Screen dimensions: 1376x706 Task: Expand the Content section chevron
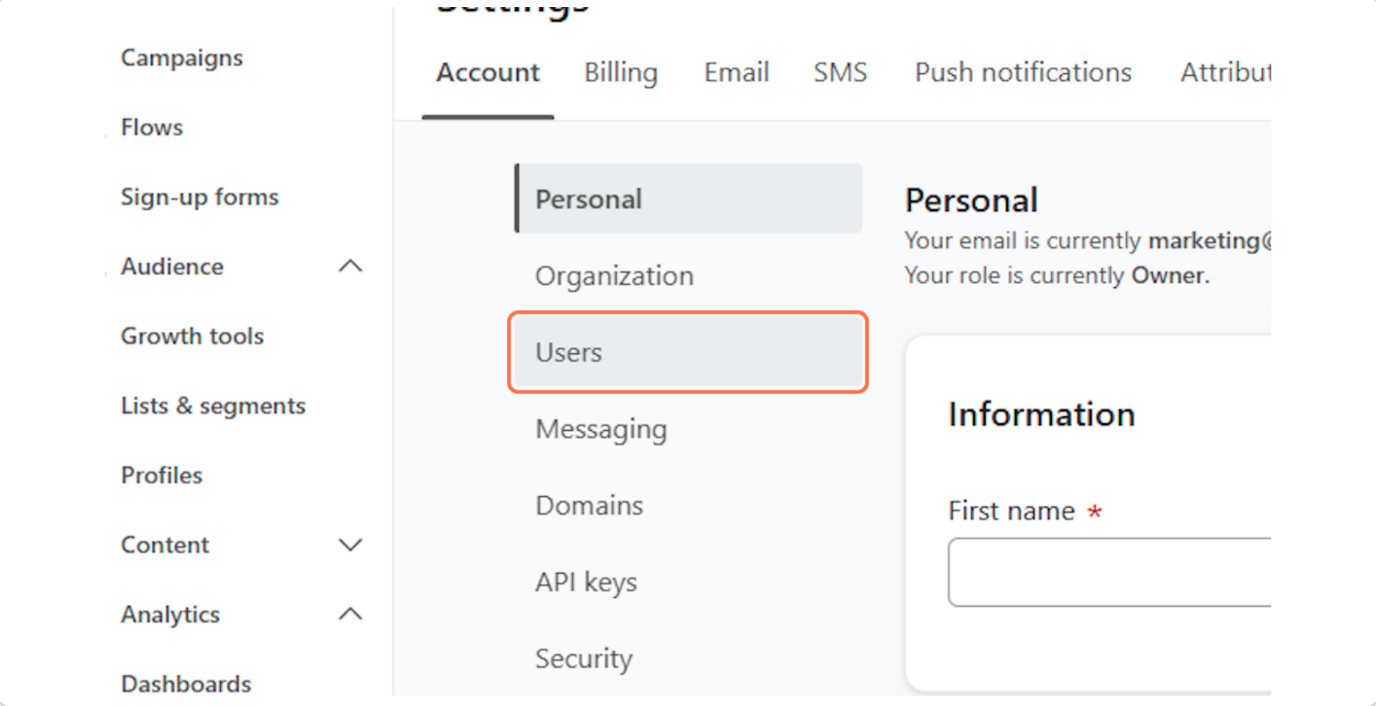(350, 545)
